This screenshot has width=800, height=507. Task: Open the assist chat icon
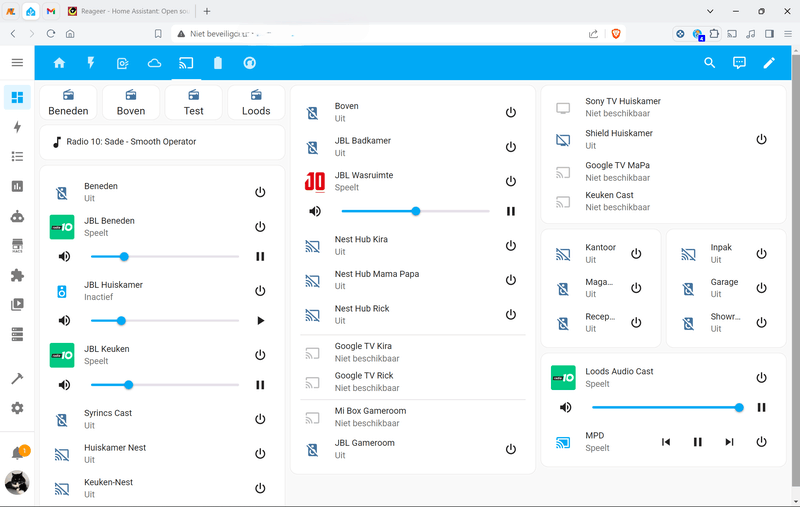tap(739, 63)
